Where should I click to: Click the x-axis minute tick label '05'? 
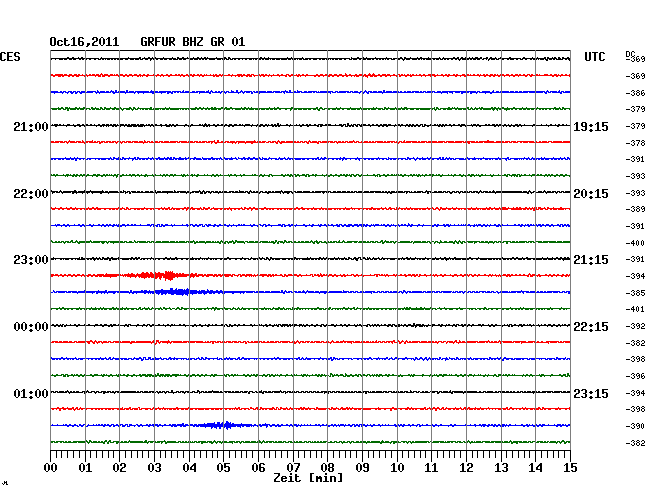[223, 468]
